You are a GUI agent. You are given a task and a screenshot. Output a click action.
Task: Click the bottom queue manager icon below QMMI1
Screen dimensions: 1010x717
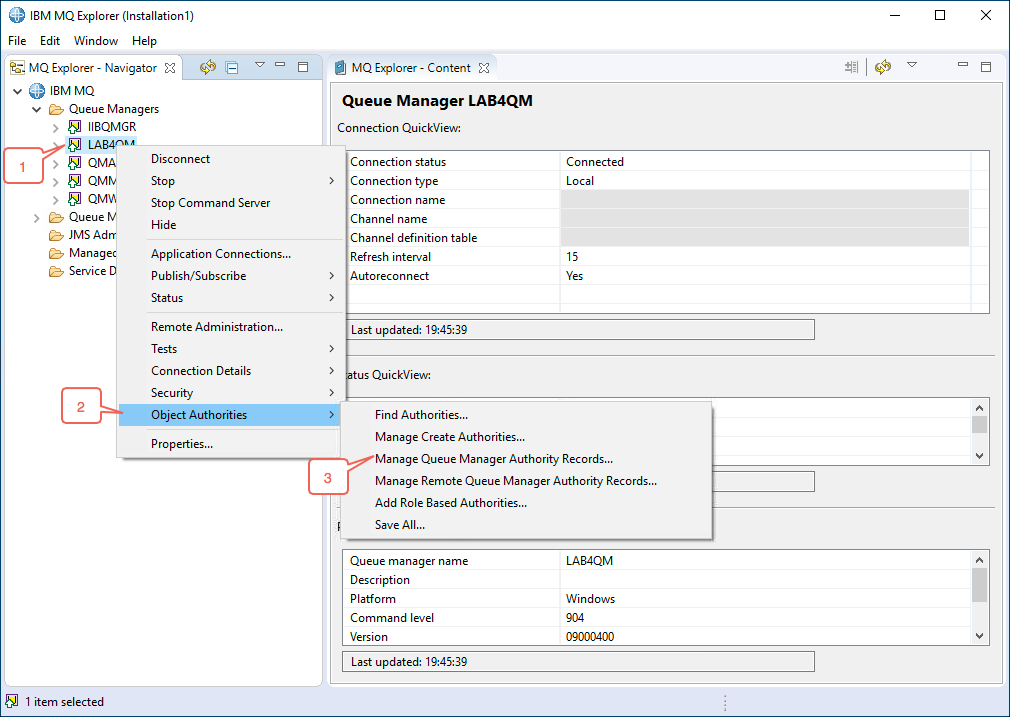point(75,198)
